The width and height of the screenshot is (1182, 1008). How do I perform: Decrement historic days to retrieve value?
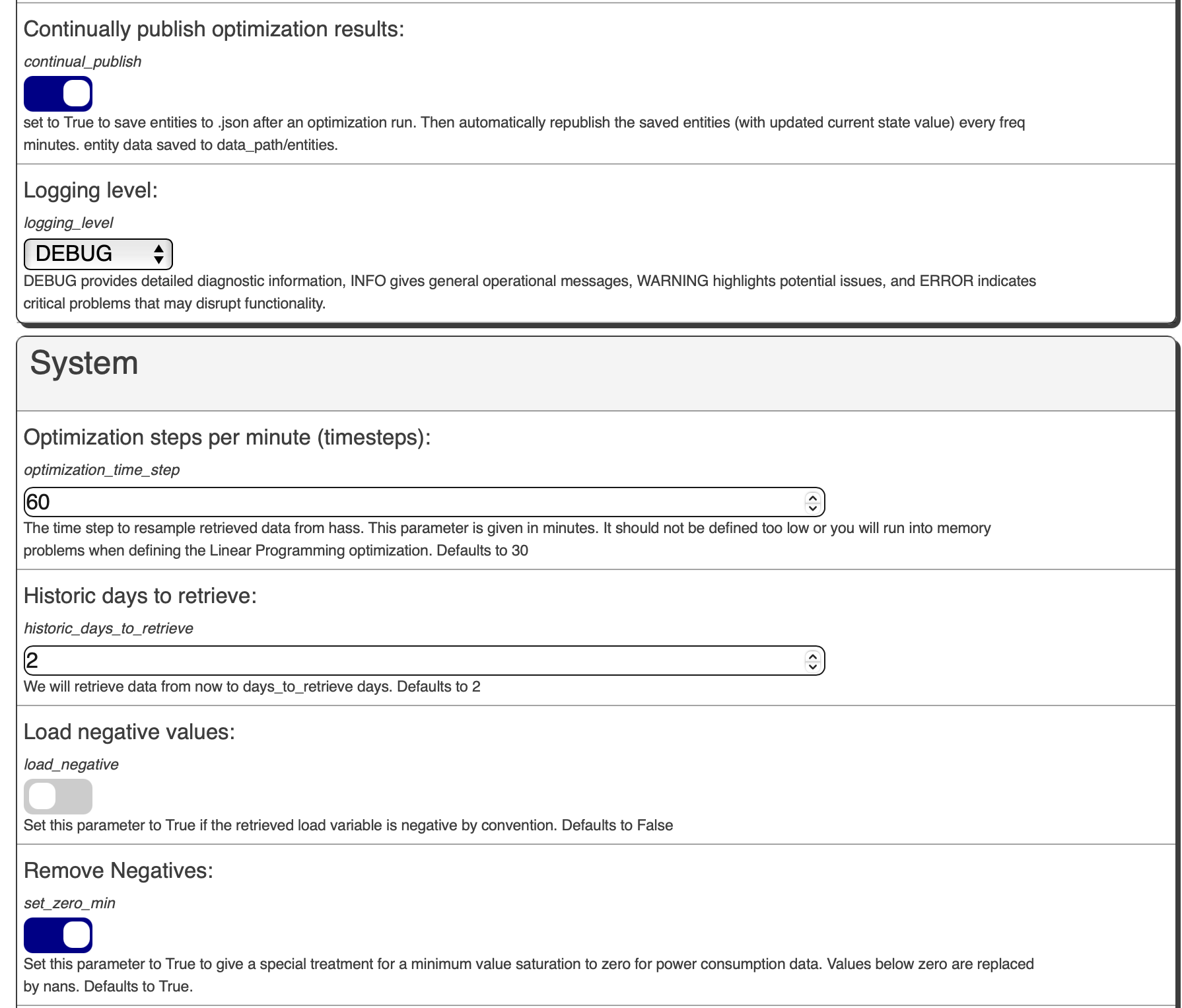pyautogui.click(x=813, y=666)
